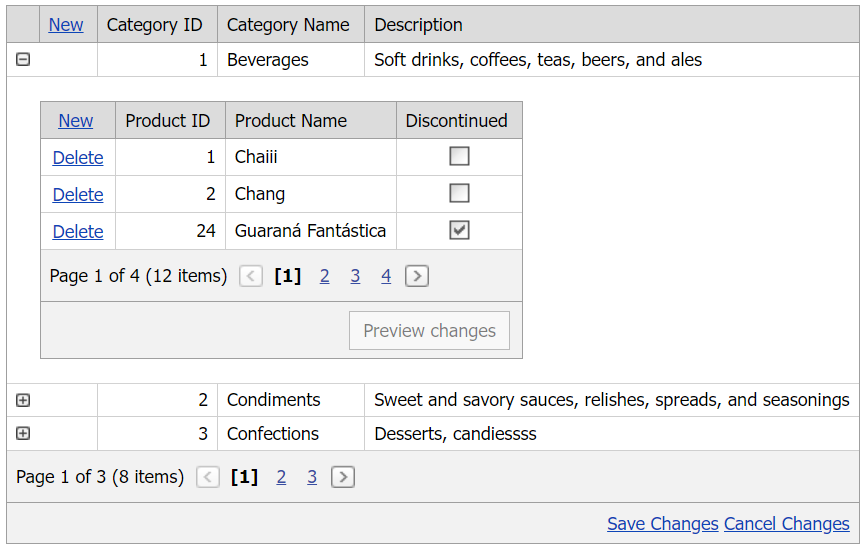The image size is (865, 550).
Task: Go to next page in category pager
Action: (x=343, y=477)
